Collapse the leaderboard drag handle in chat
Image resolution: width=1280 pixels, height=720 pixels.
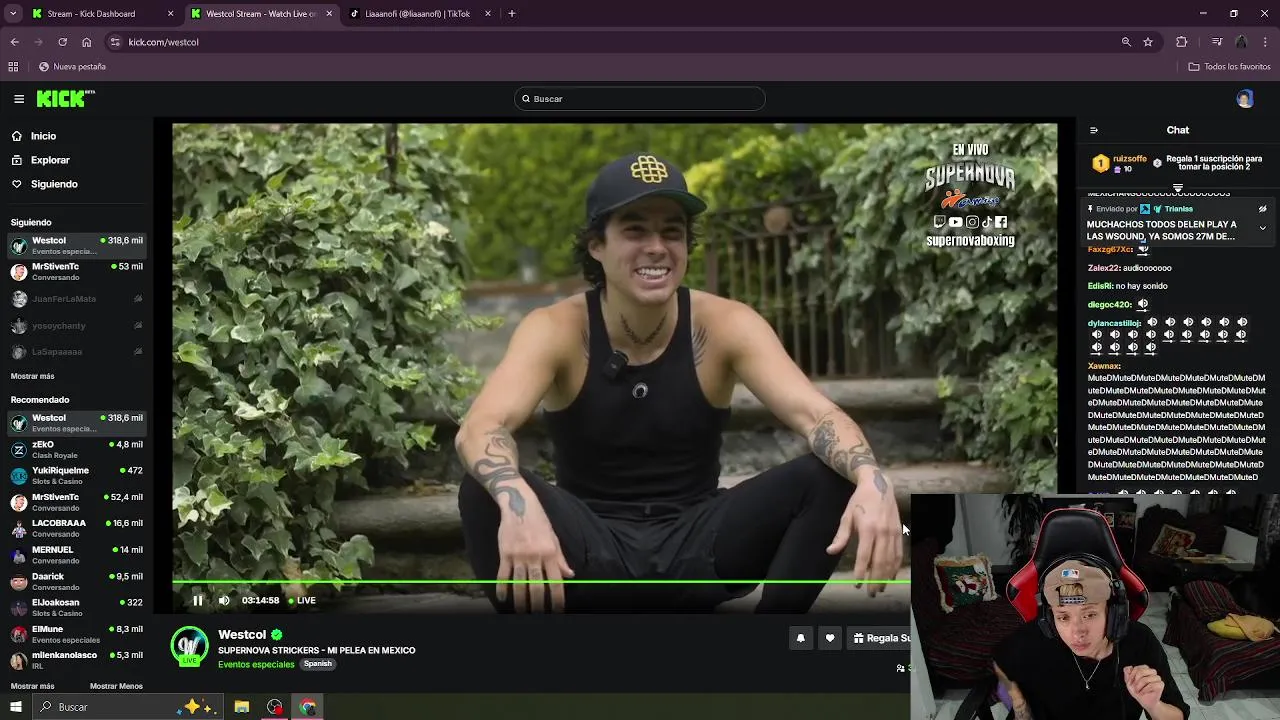[1178, 188]
